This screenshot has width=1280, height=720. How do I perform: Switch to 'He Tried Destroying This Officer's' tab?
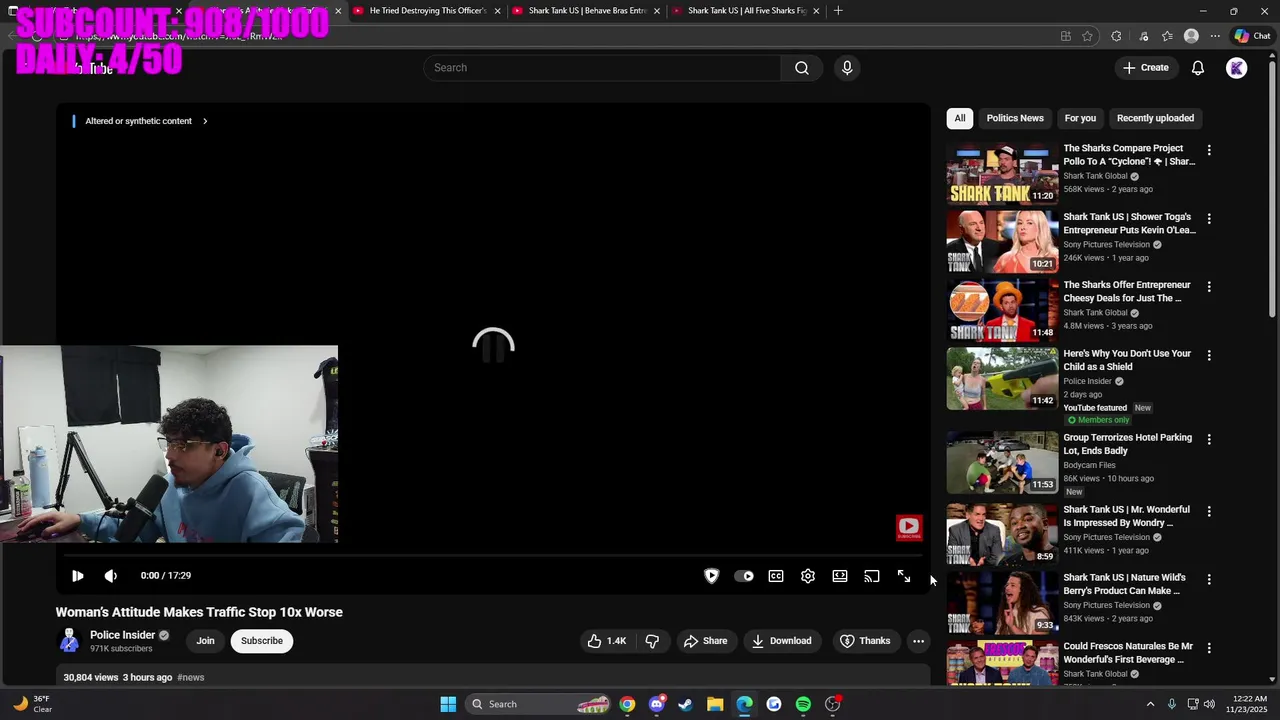(x=427, y=11)
